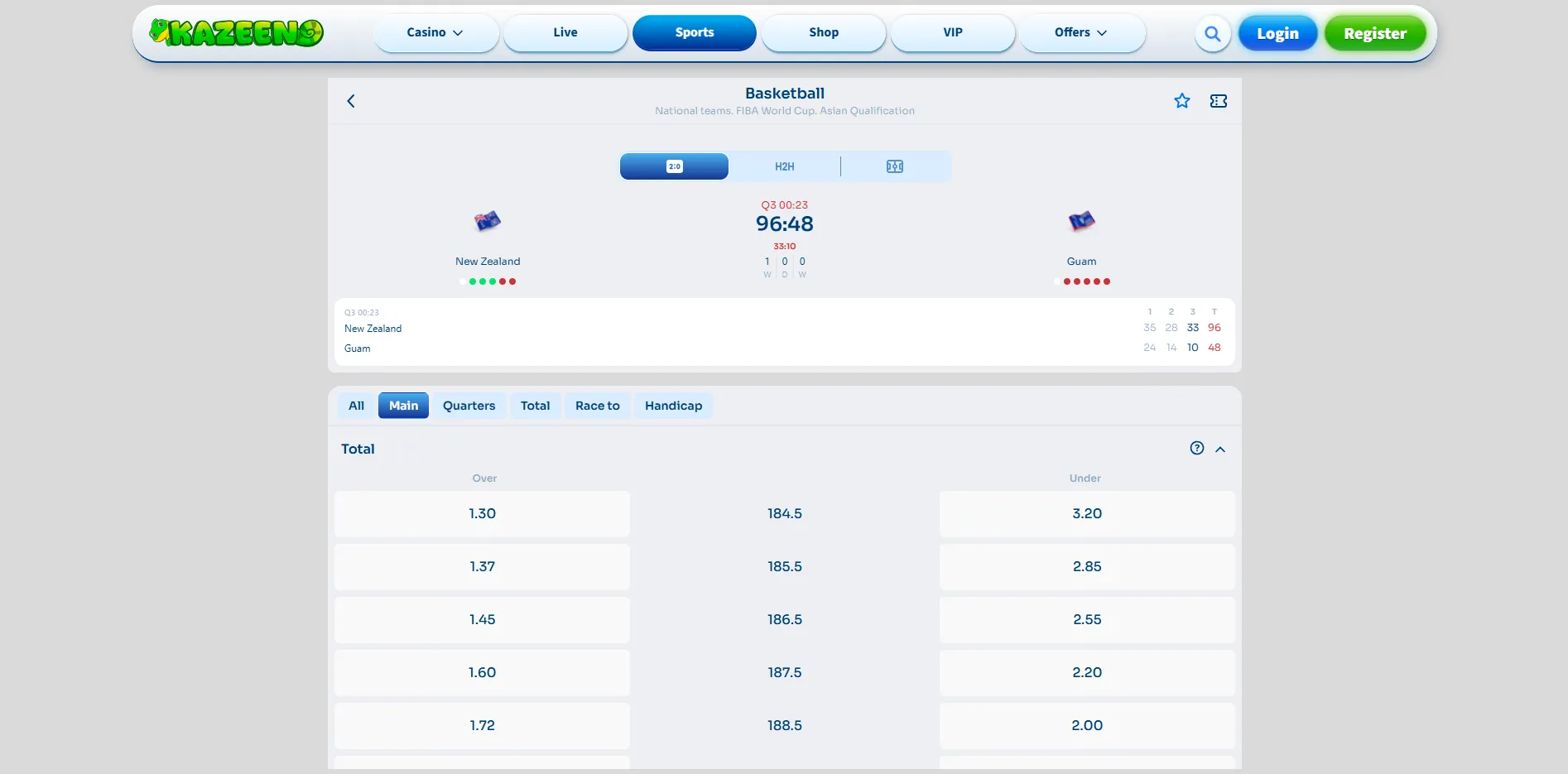
Task: Switch to the field tracker view icon
Action: pos(895,166)
